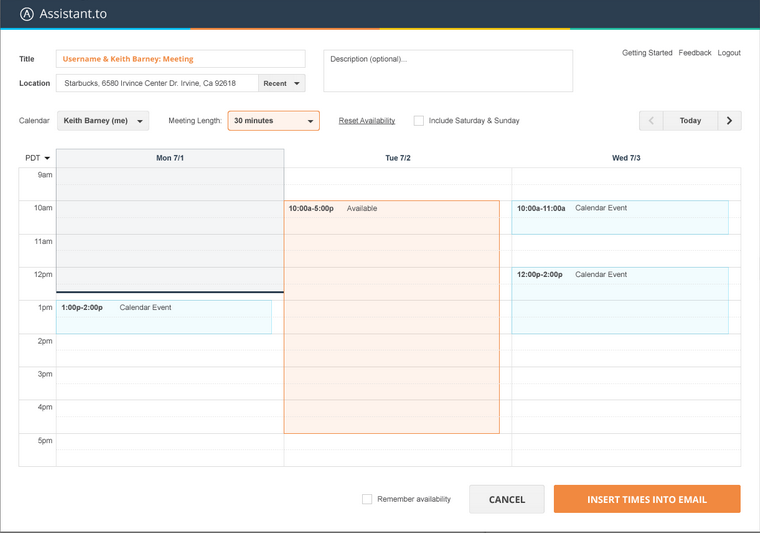The image size is (760, 533).
Task: Click the 9am time label
Action: pos(45,175)
